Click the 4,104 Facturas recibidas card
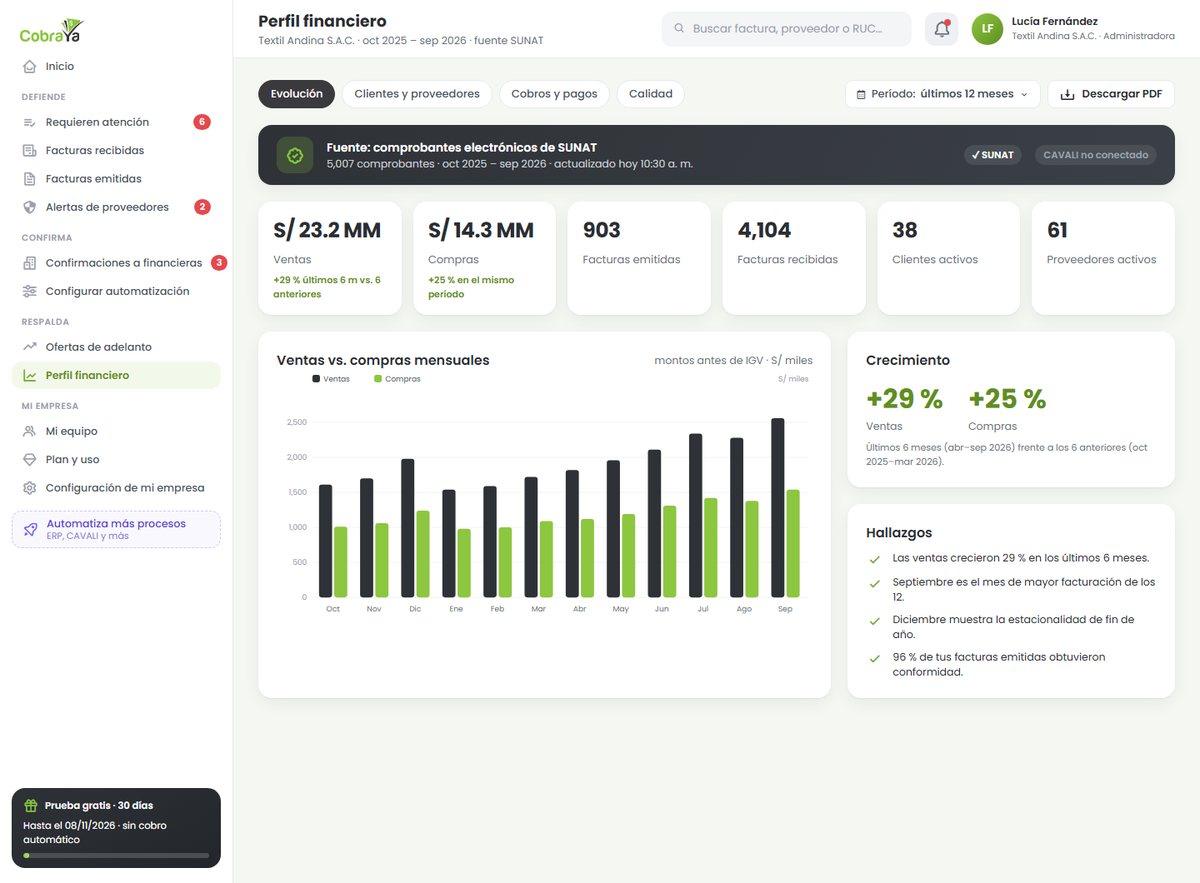This screenshot has height=883, width=1200. click(x=794, y=258)
